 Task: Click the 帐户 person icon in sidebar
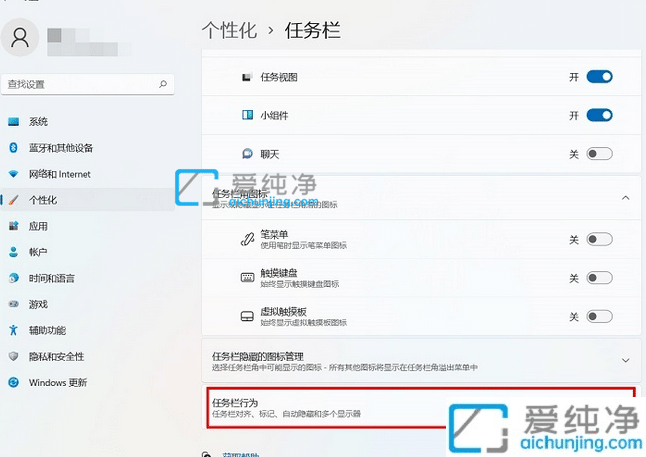pyautogui.click(x=14, y=252)
